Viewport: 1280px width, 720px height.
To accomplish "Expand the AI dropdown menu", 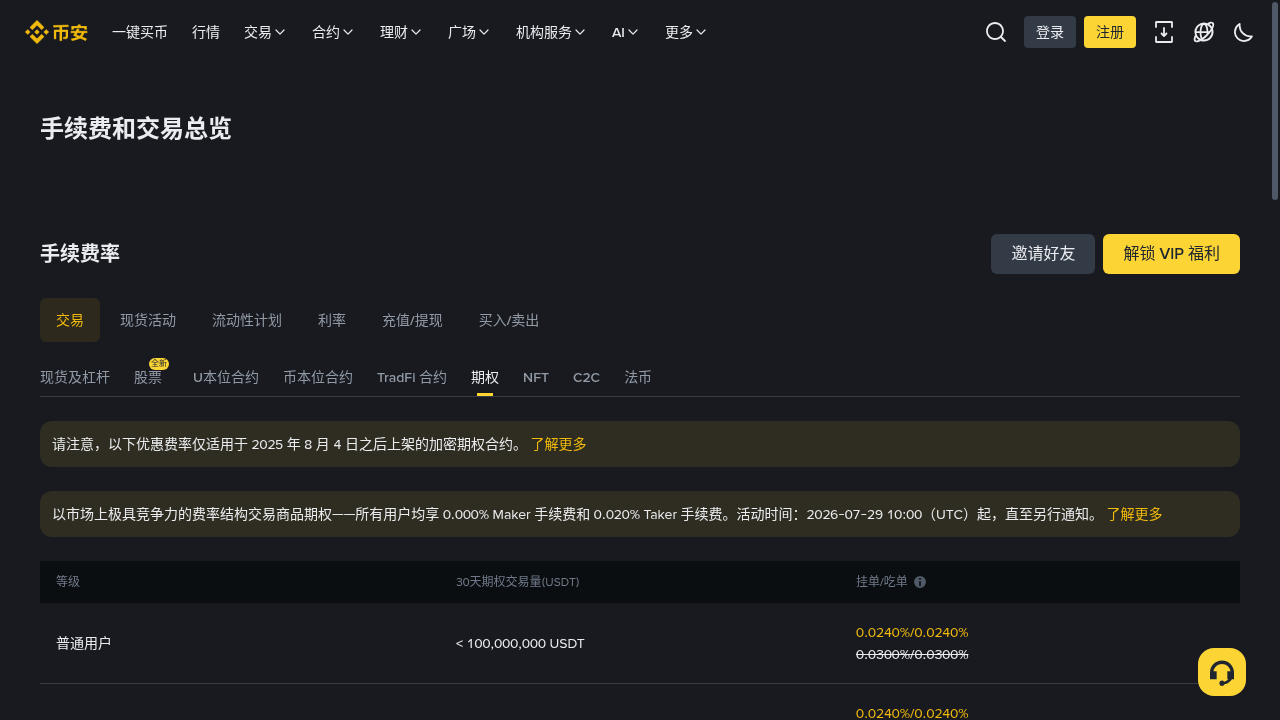I will 625,32.
